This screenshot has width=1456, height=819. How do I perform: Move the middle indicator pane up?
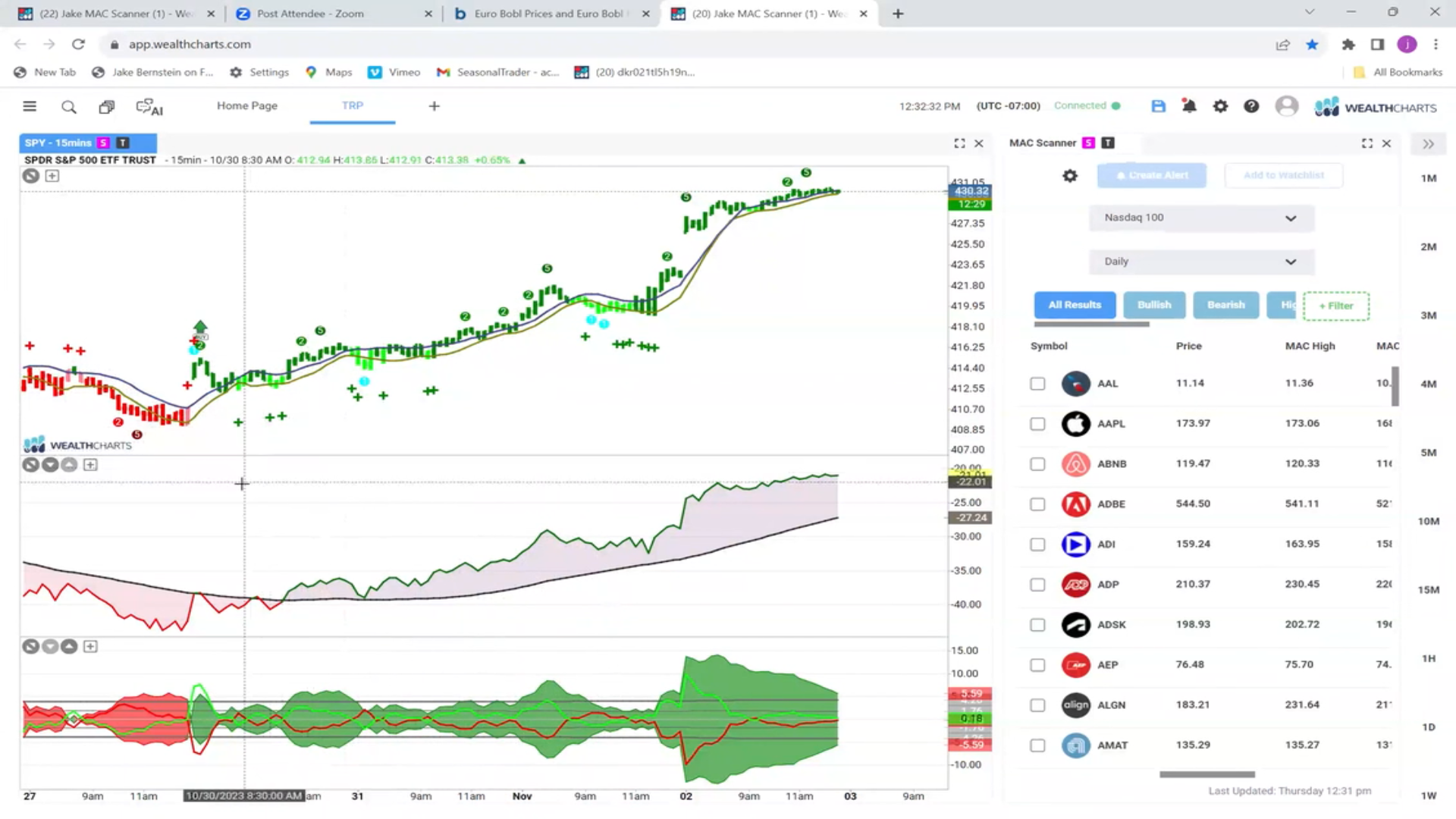pos(69,465)
